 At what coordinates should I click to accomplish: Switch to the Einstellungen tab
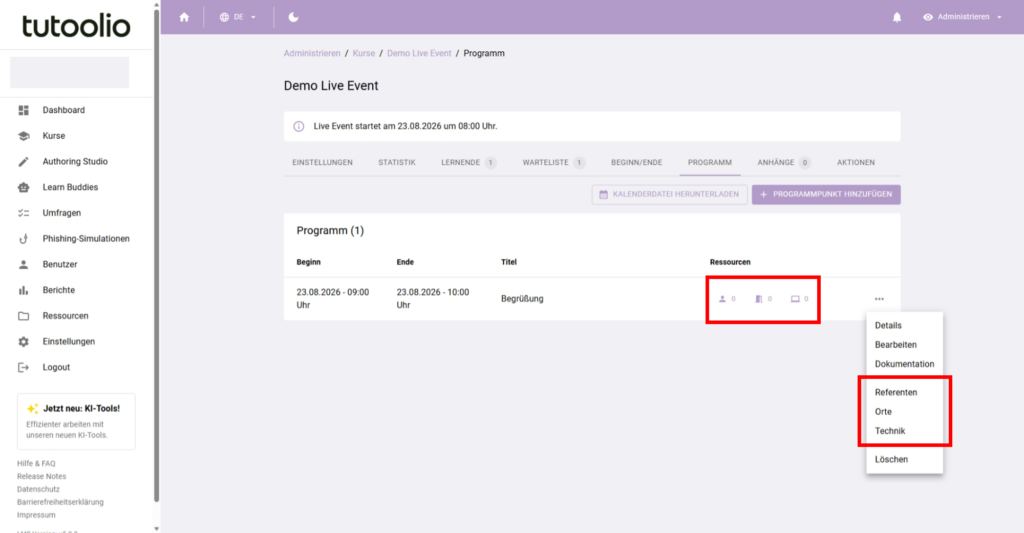322,163
